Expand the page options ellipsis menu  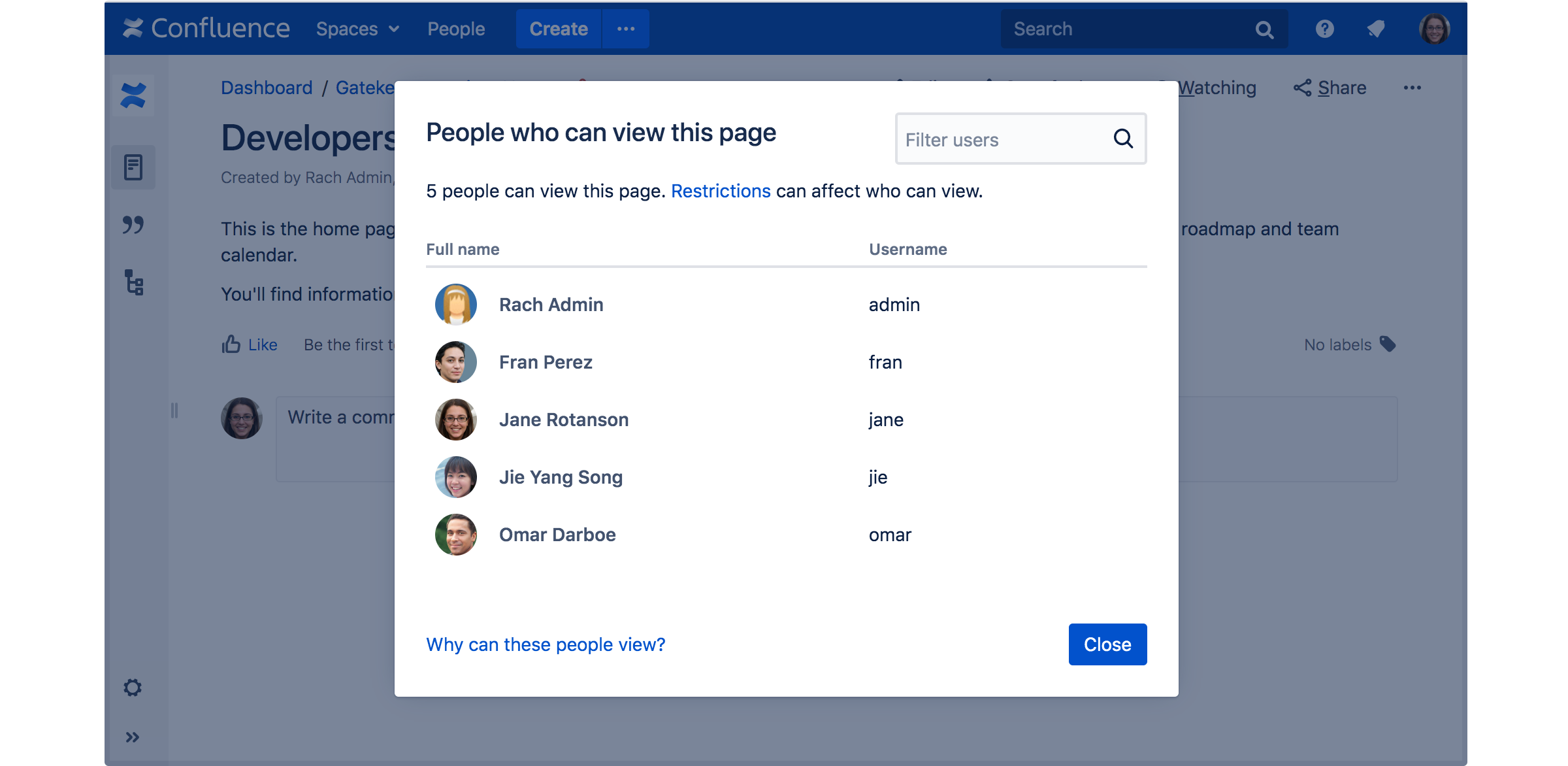pyautogui.click(x=1412, y=88)
